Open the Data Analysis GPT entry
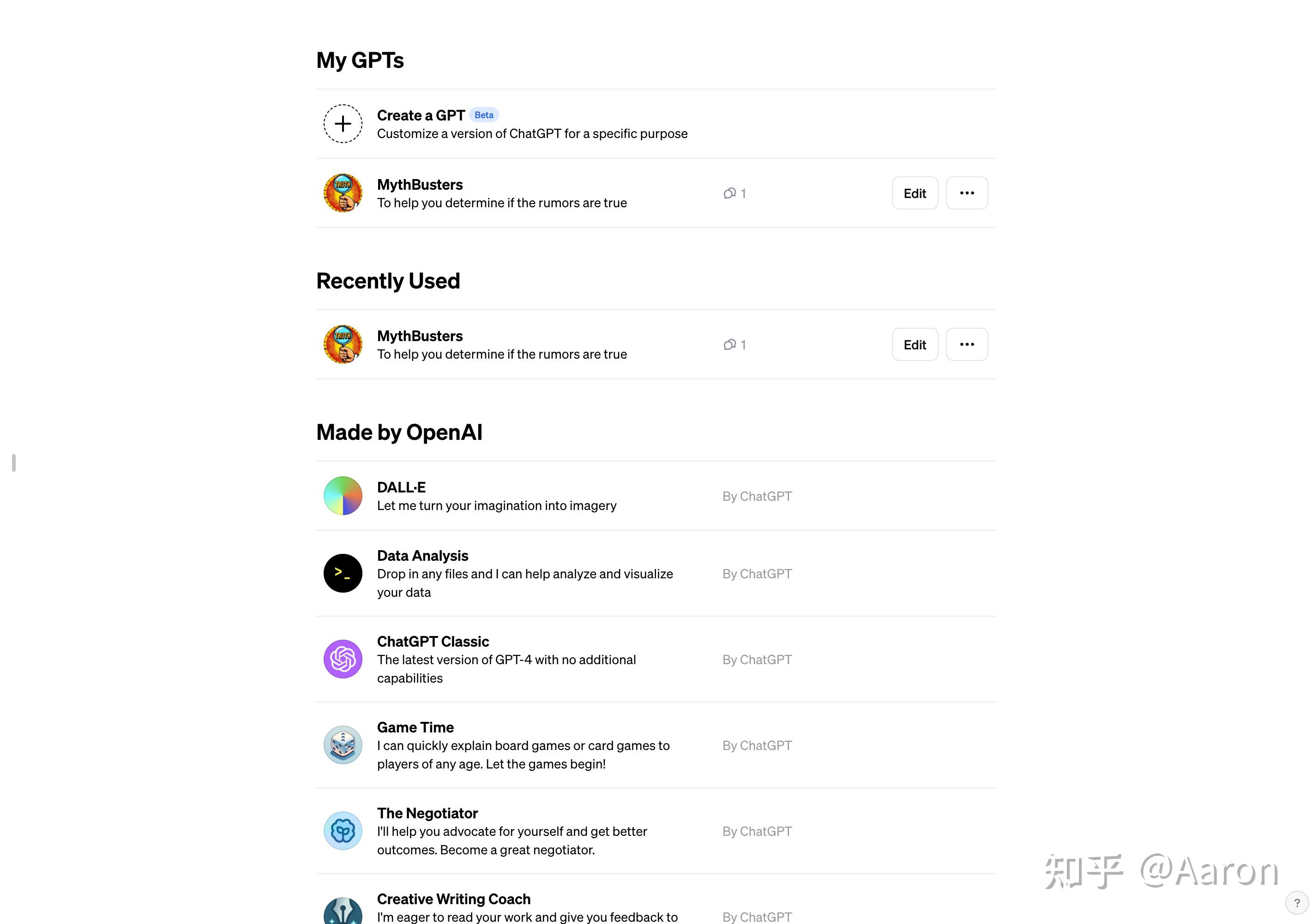This screenshot has height=924, width=1313. click(x=572, y=573)
